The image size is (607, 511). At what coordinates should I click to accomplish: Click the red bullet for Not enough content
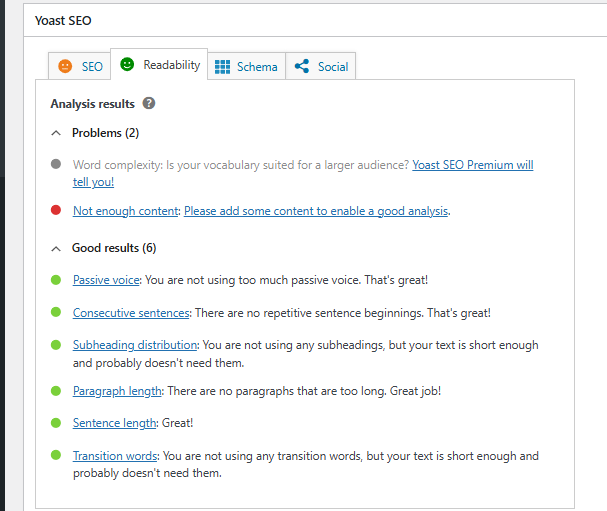[x=55, y=210]
